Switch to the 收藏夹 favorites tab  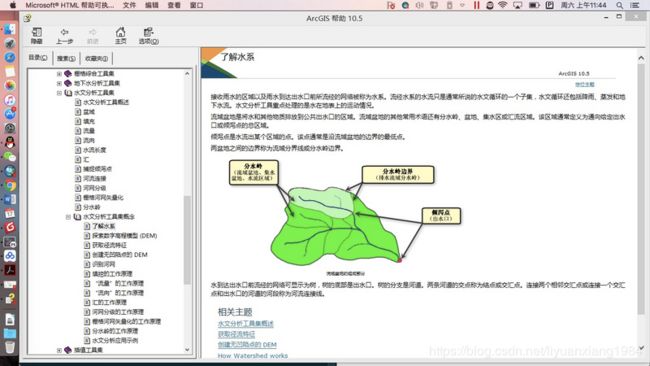click(96, 58)
